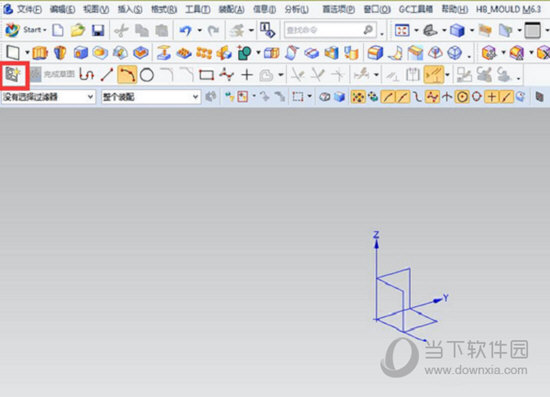Expand the render style dropdown arrow
The image size is (550, 397).
point(472,31)
